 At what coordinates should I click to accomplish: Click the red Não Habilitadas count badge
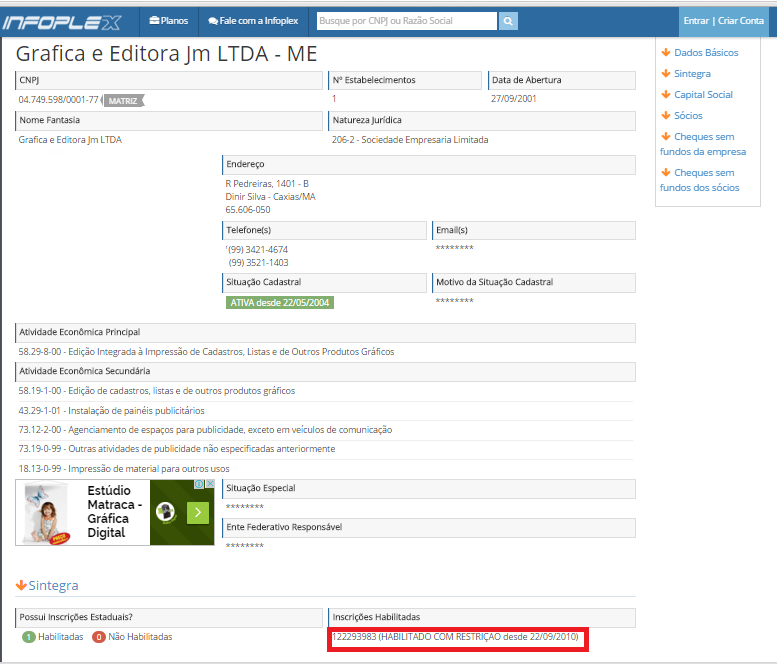coord(99,637)
